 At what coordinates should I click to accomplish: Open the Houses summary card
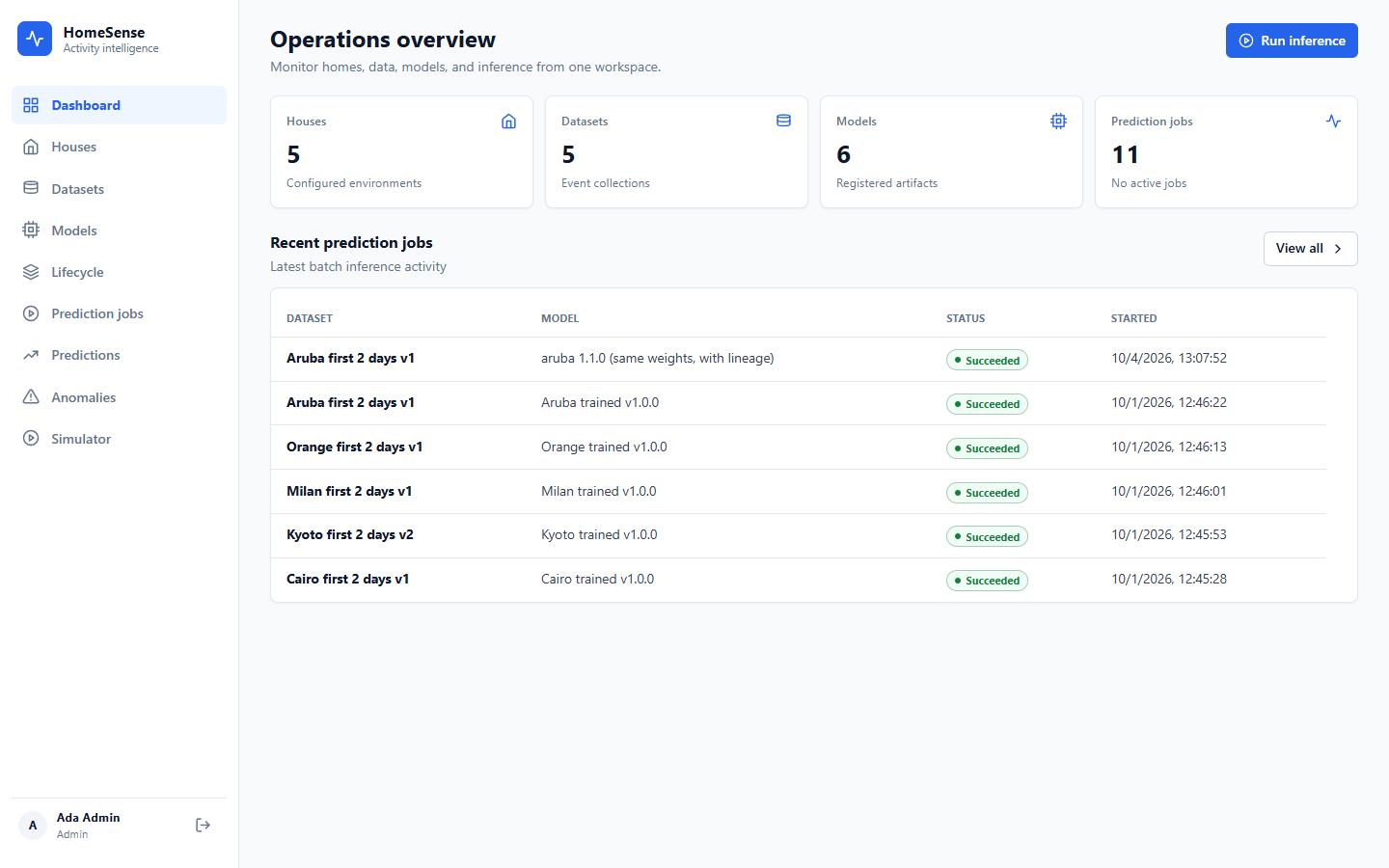(x=401, y=151)
